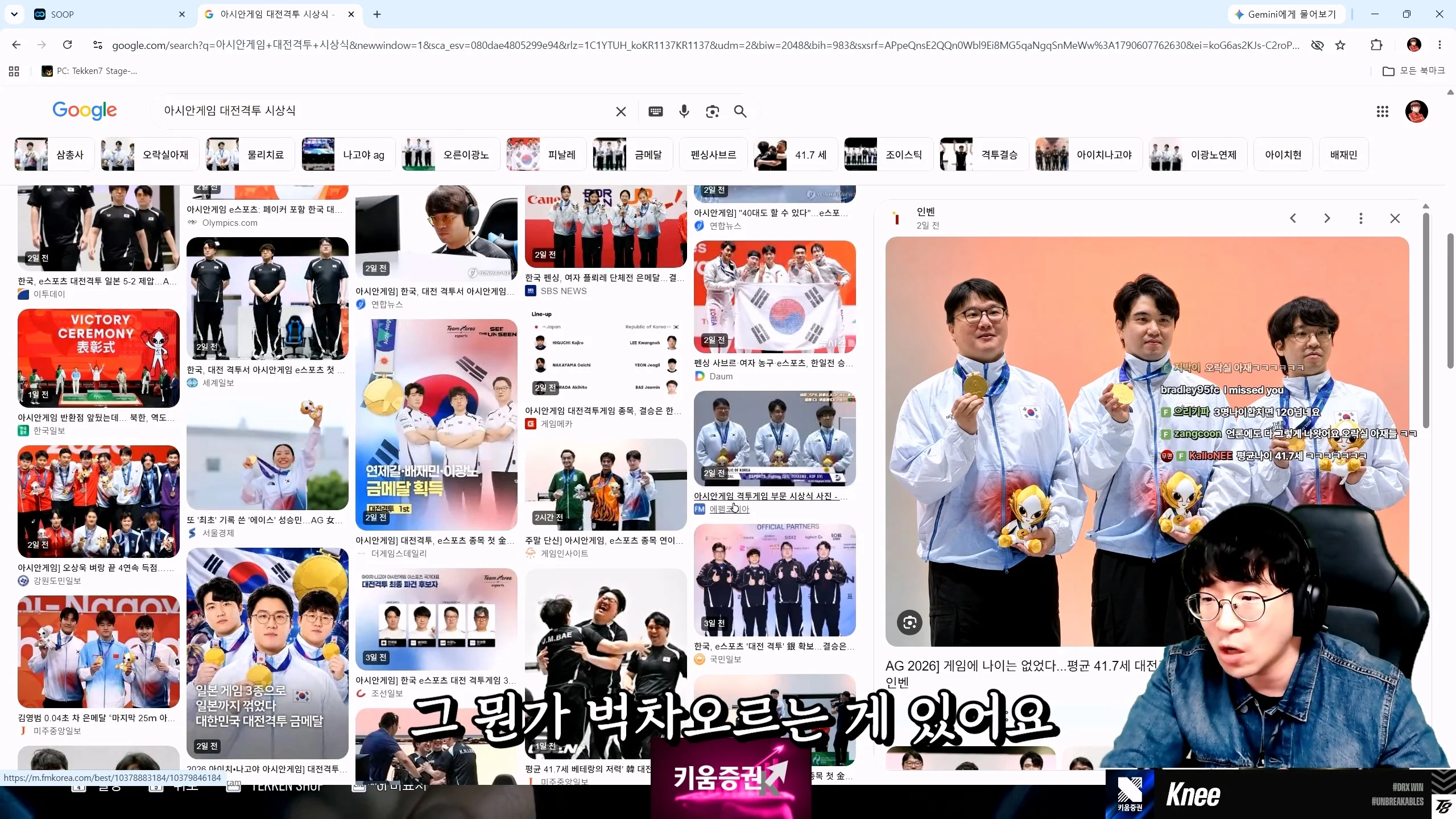Open the Line-up Japan vs Korea thumbnail
This screenshot has width=1456, height=819.
tap(606, 353)
